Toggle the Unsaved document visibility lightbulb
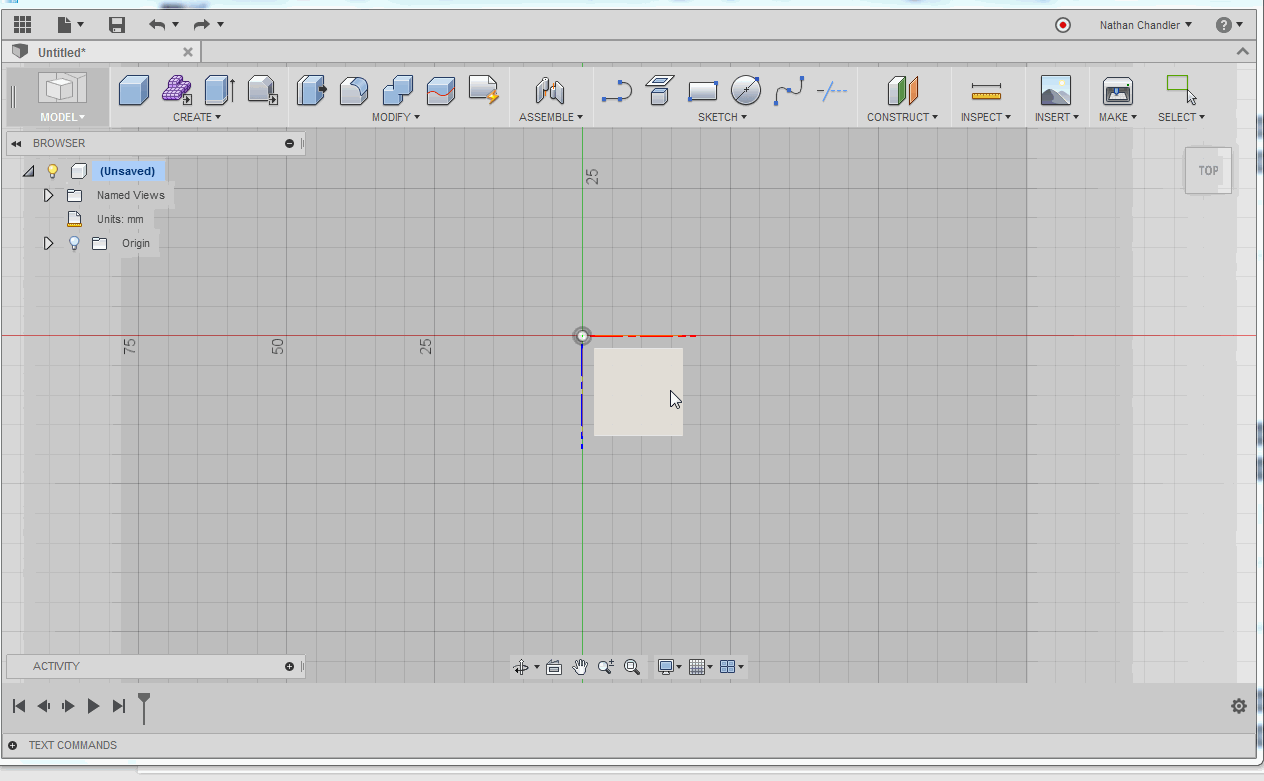This screenshot has height=781, width=1264. tap(53, 171)
